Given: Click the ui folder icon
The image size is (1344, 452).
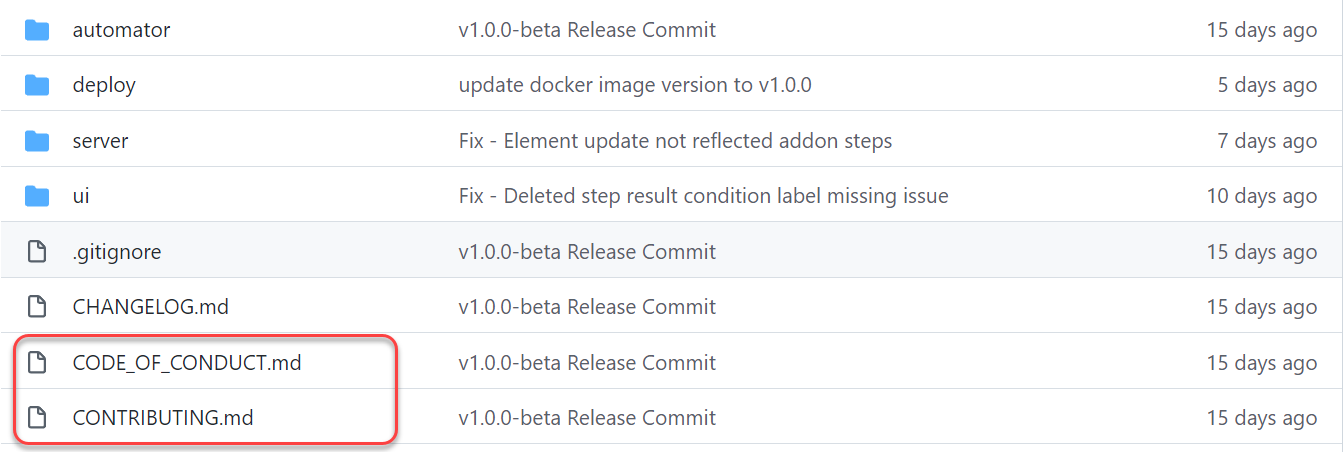Looking at the screenshot, I should tap(37, 196).
